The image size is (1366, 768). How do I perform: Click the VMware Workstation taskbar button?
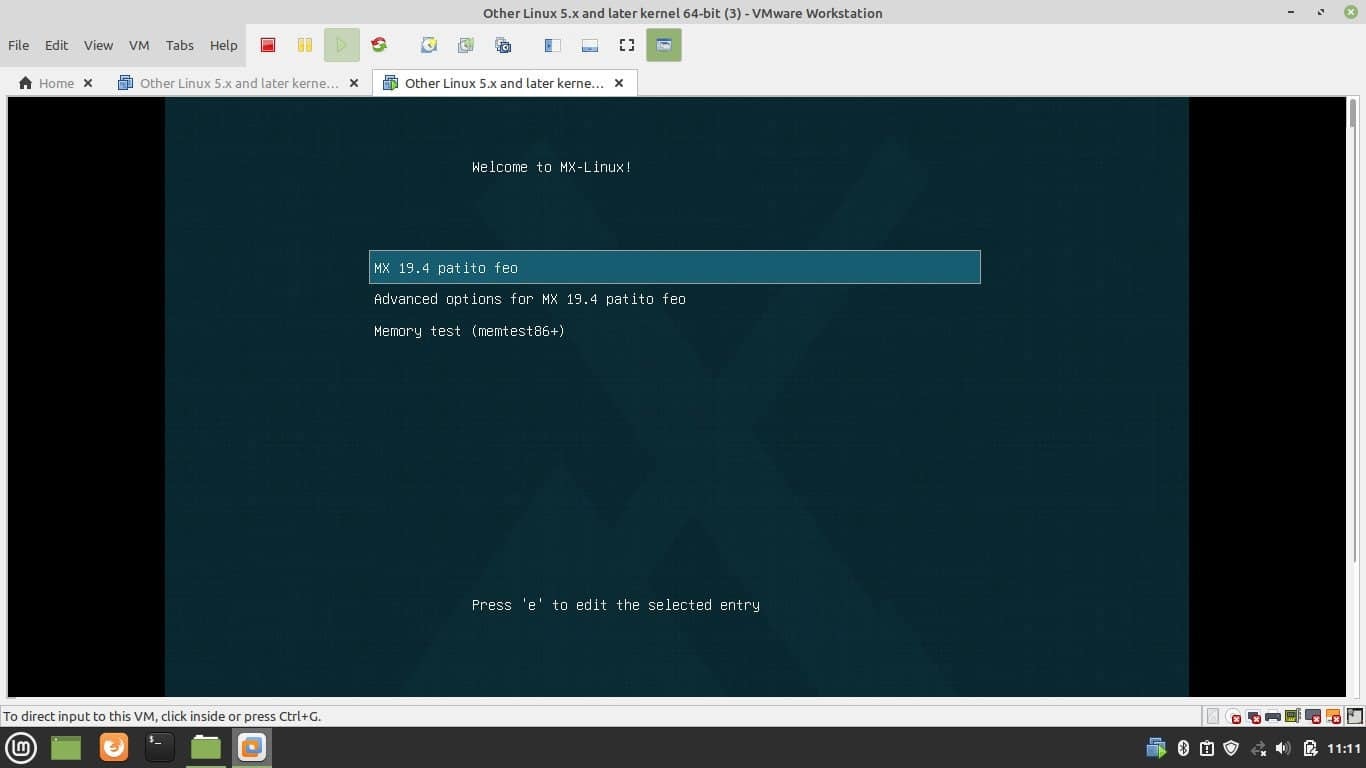[x=252, y=747]
